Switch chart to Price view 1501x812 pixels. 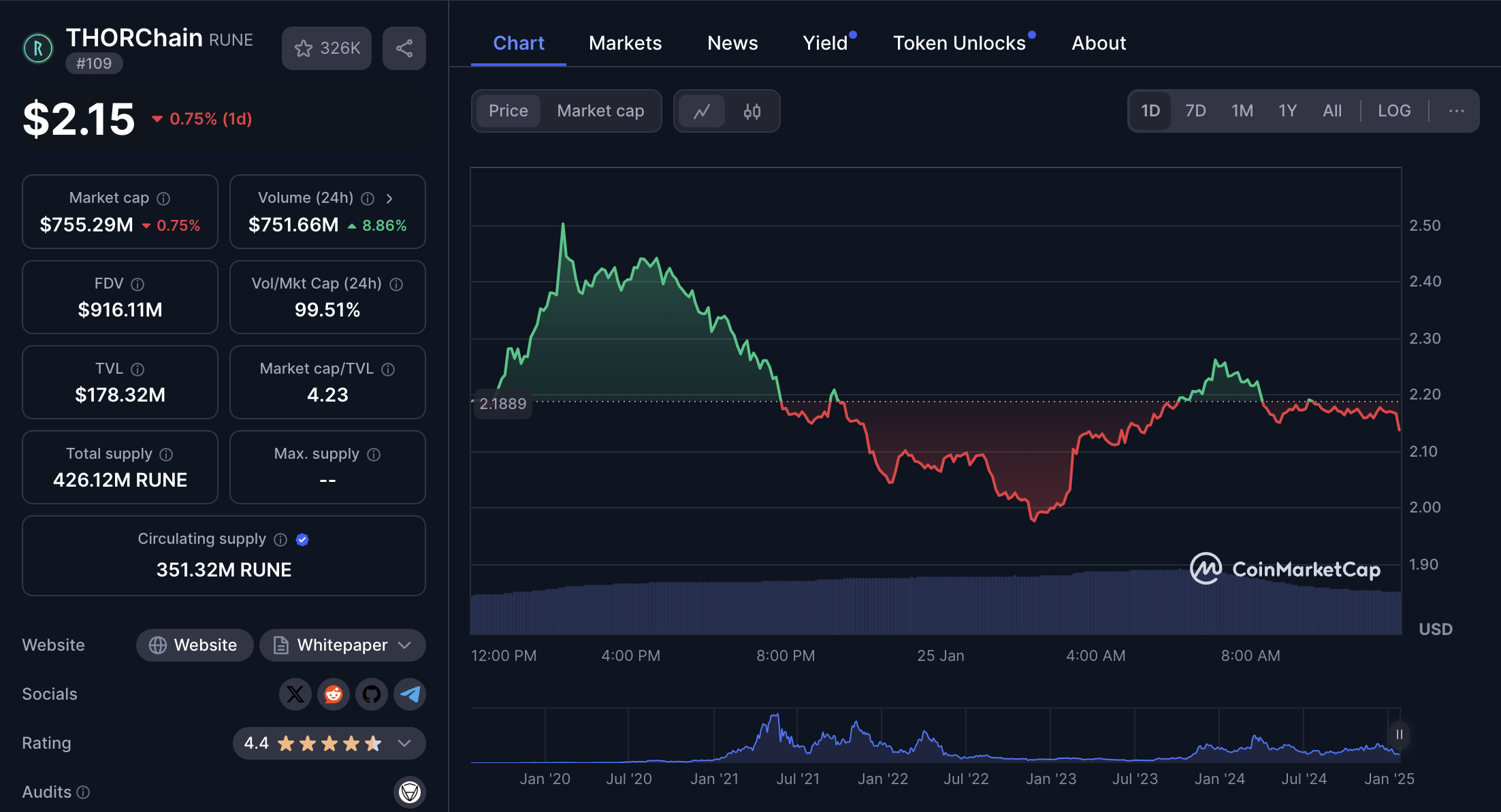(508, 111)
